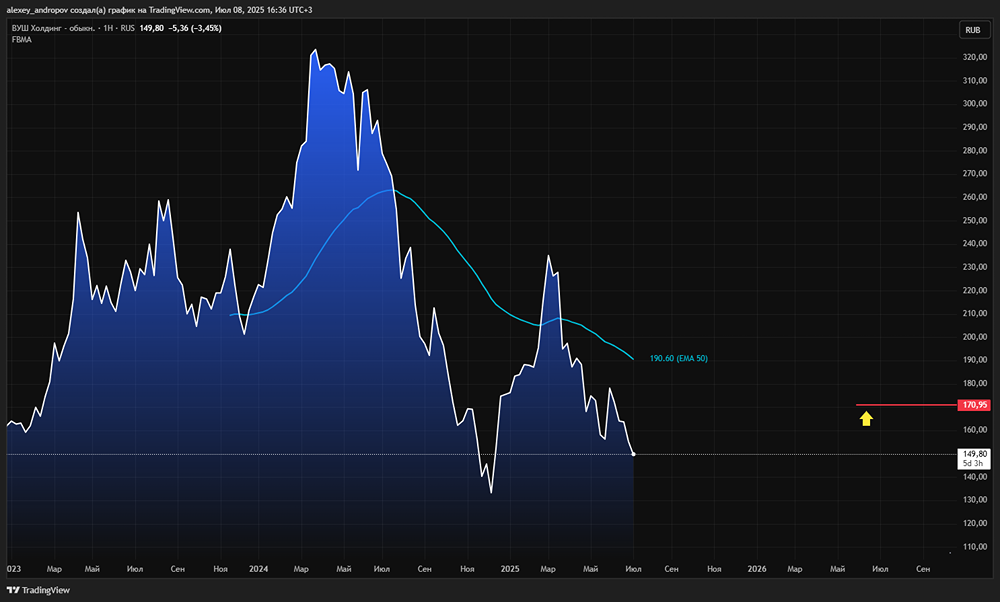Click the 220,00 price axis label
Screen dimensions: 1000x602
(x=974, y=290)
